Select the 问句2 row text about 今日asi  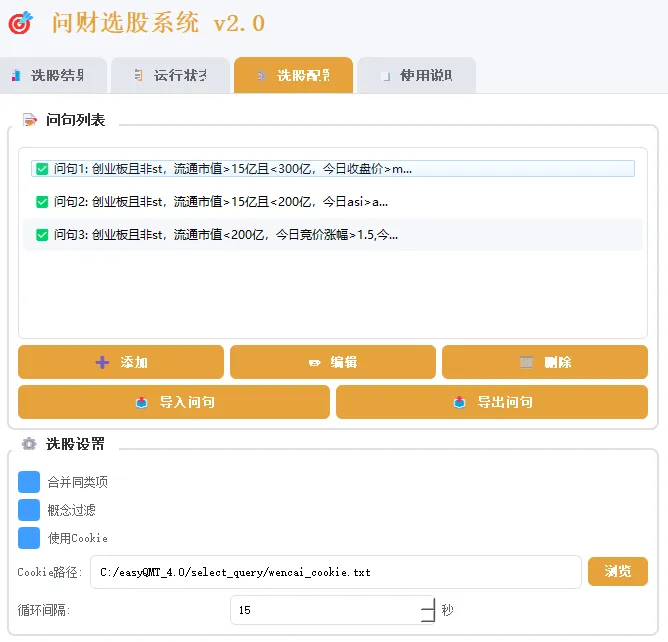click(221, 202)
